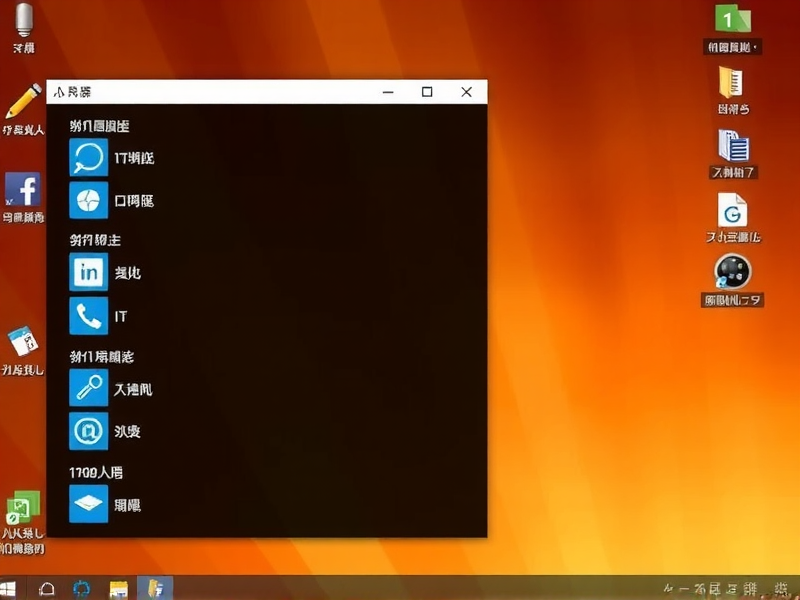Click the Task View circle in the taskbar
This screenshot has height=600, width=800.
pyautogui.click(x=80, y=589)
